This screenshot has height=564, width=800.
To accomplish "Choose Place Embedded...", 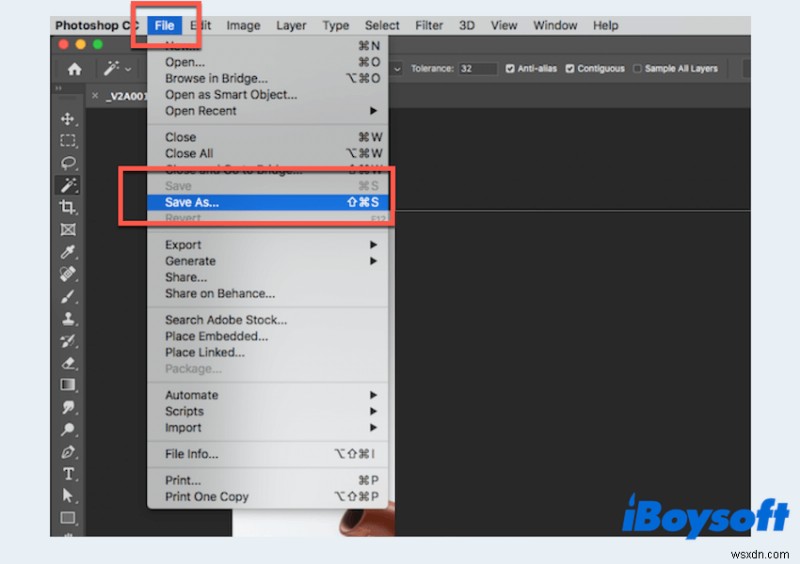I will 268,336.
